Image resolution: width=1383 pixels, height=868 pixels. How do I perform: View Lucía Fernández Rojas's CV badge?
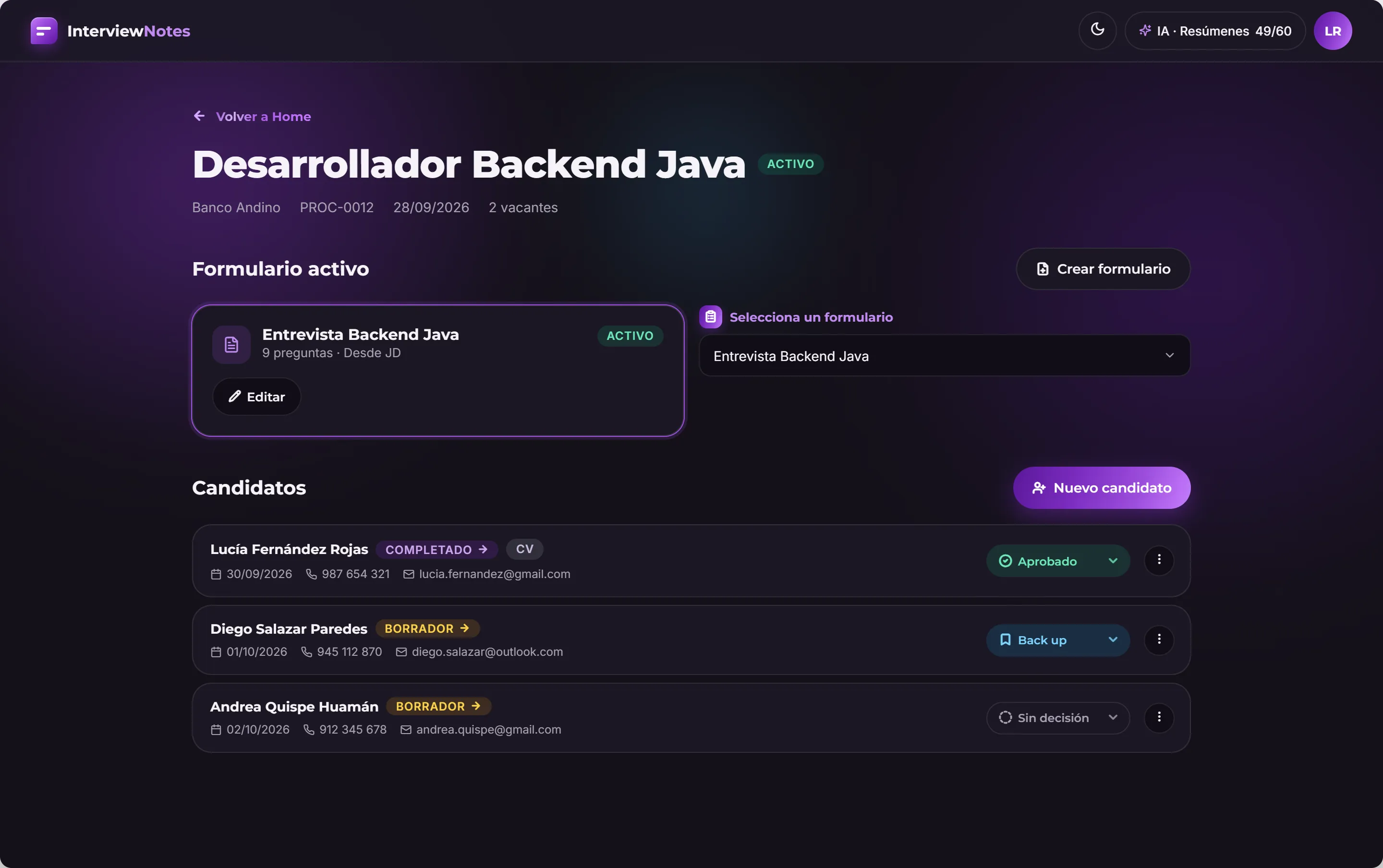point(524,549)
